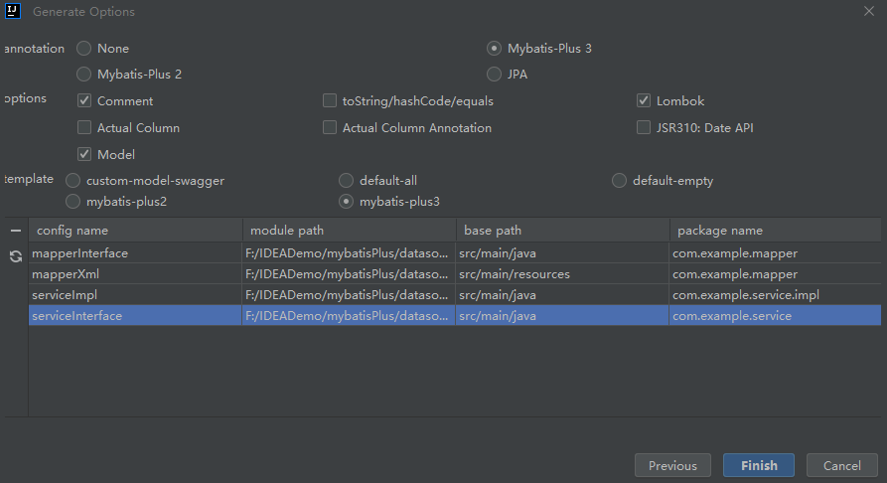Pick the custom-model-swagger template
The height and width of the screenshot is (483, 887).
pos(73,181)
